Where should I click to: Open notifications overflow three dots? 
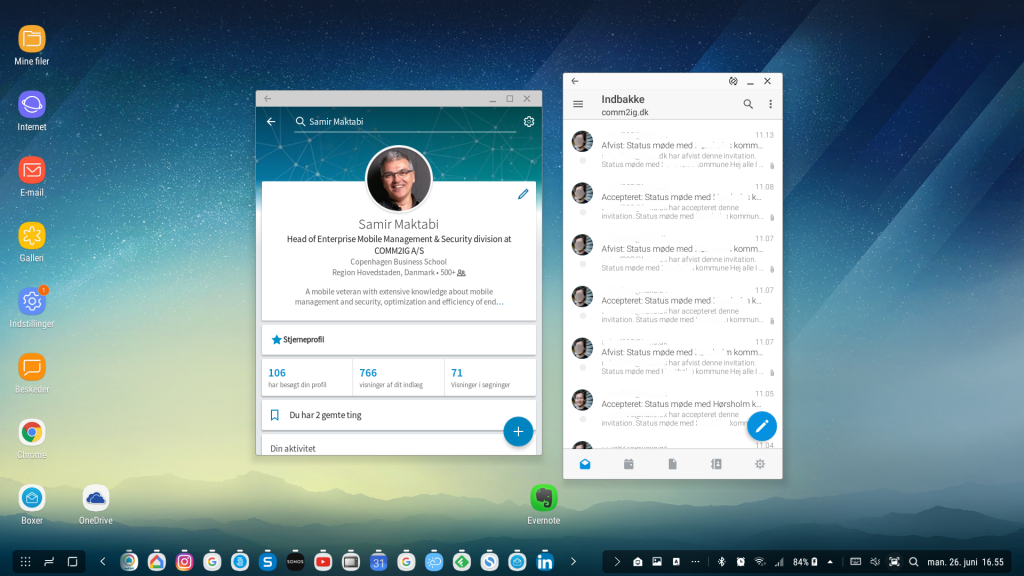pyautogui.click(x=696, y=562)
